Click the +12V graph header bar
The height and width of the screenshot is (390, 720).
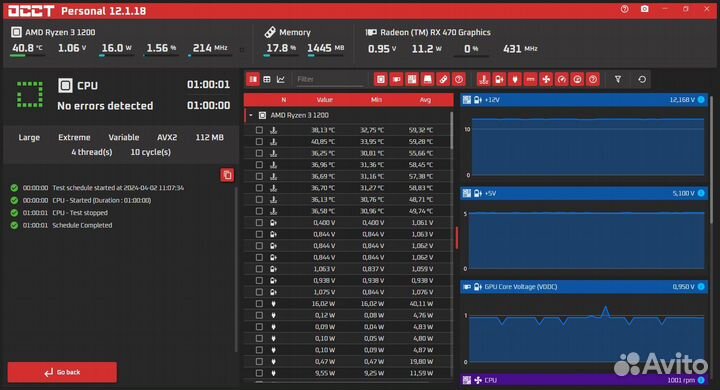pos(584,100)
